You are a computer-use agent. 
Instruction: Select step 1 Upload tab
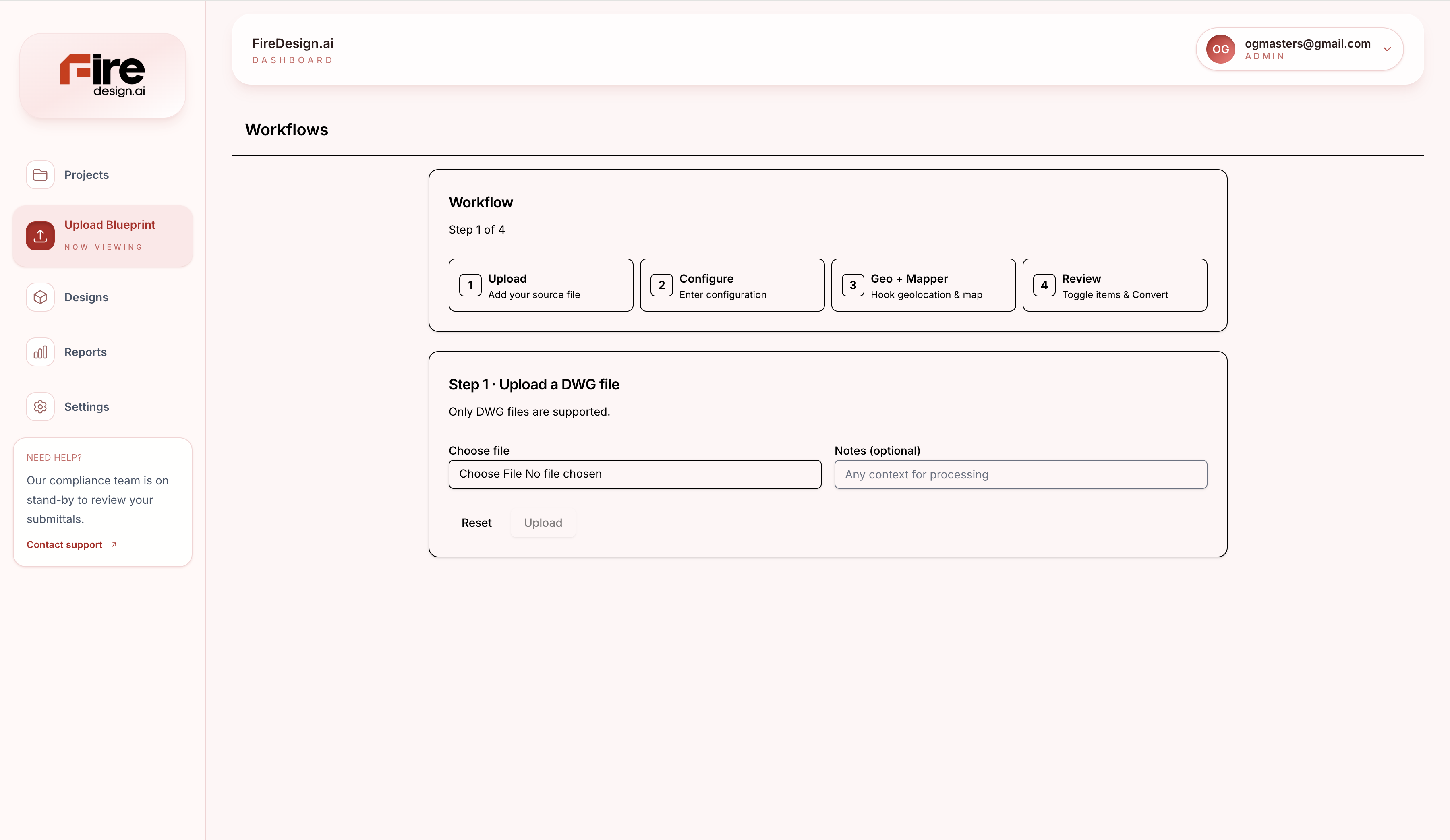tap(540, 286)
